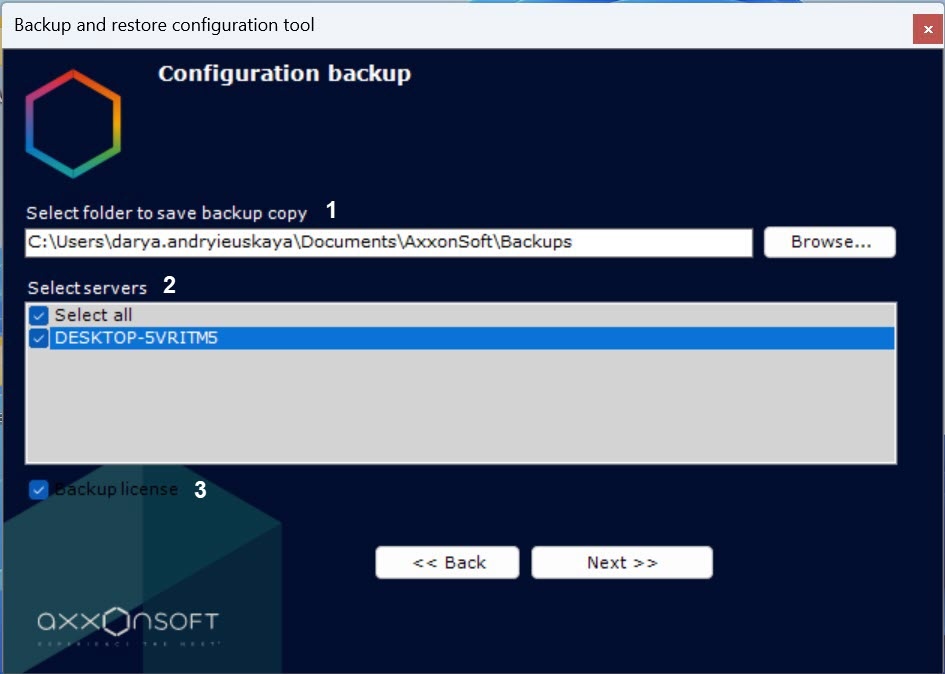This screenshot has height=674, width=945.
Task: Click the Select all label text
Action: pyautogui.click(x=93, y=315)
